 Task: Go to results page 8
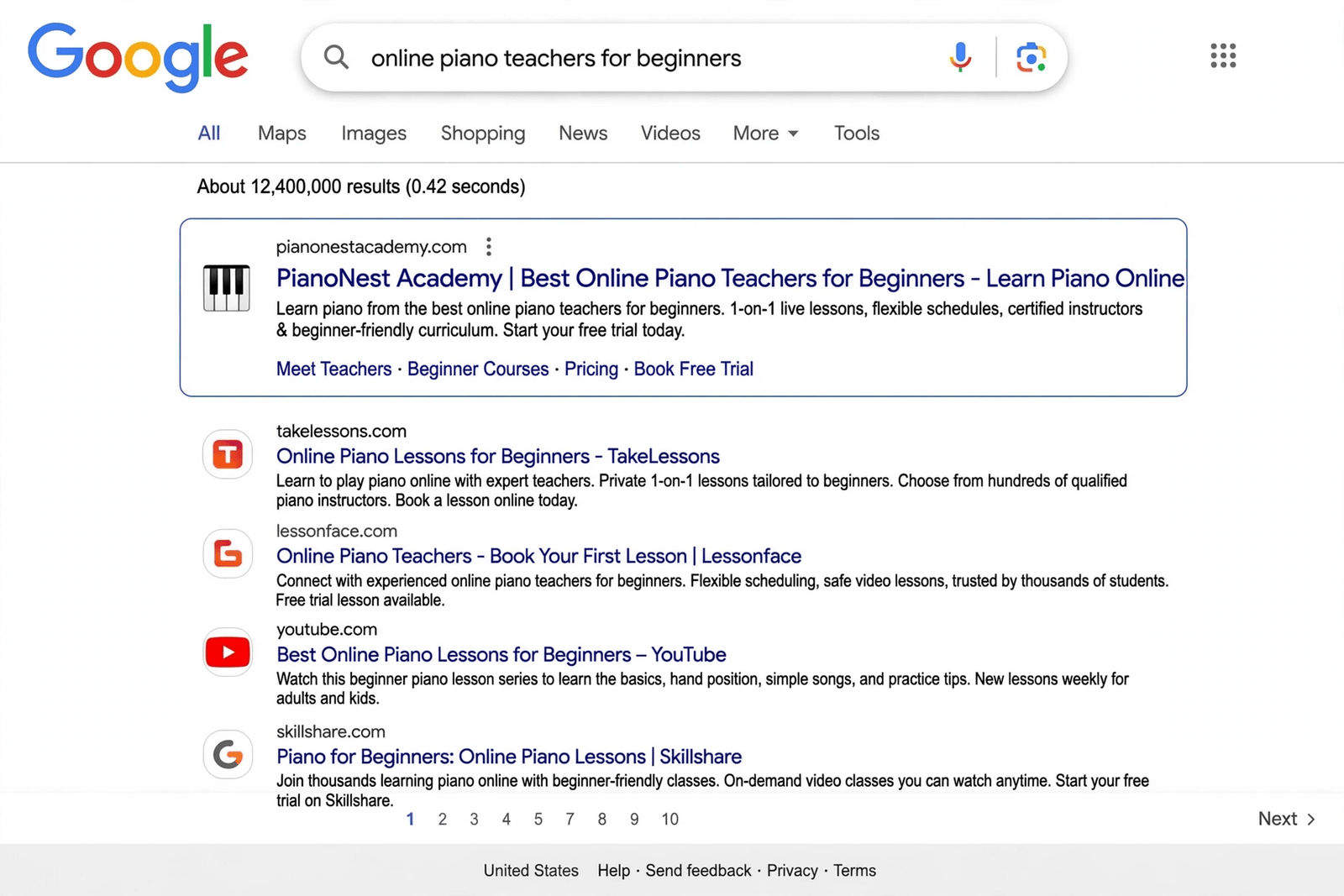pos(601,819)
